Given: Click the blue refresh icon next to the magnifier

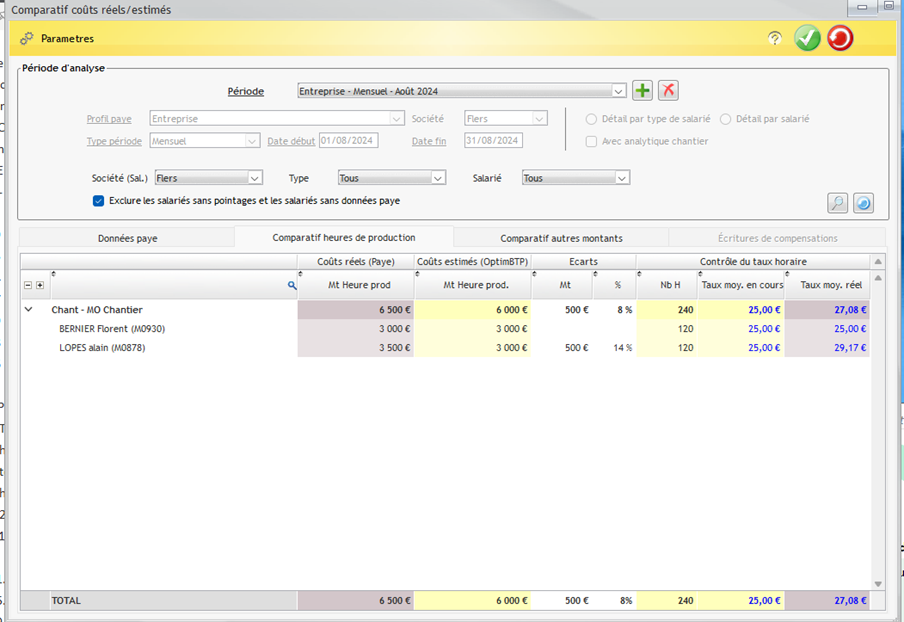Looking at the screenshot, I should 862,202.
